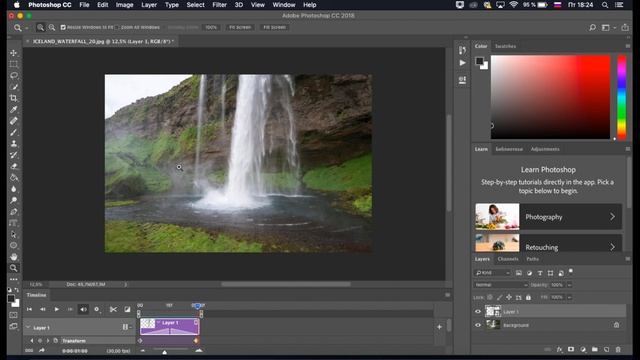Choose Zoom Out mode in options bar
Viewport: 640px width, 360px height.
(x=52, y=27)
